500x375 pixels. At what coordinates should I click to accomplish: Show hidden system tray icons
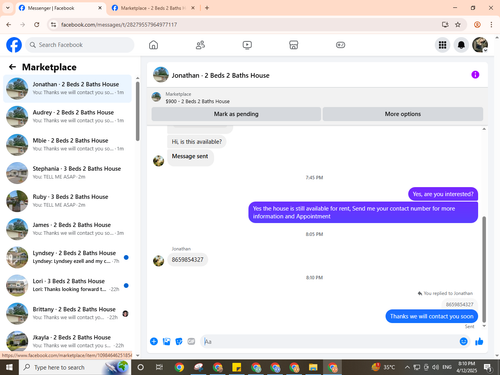[x=407, y=367]
